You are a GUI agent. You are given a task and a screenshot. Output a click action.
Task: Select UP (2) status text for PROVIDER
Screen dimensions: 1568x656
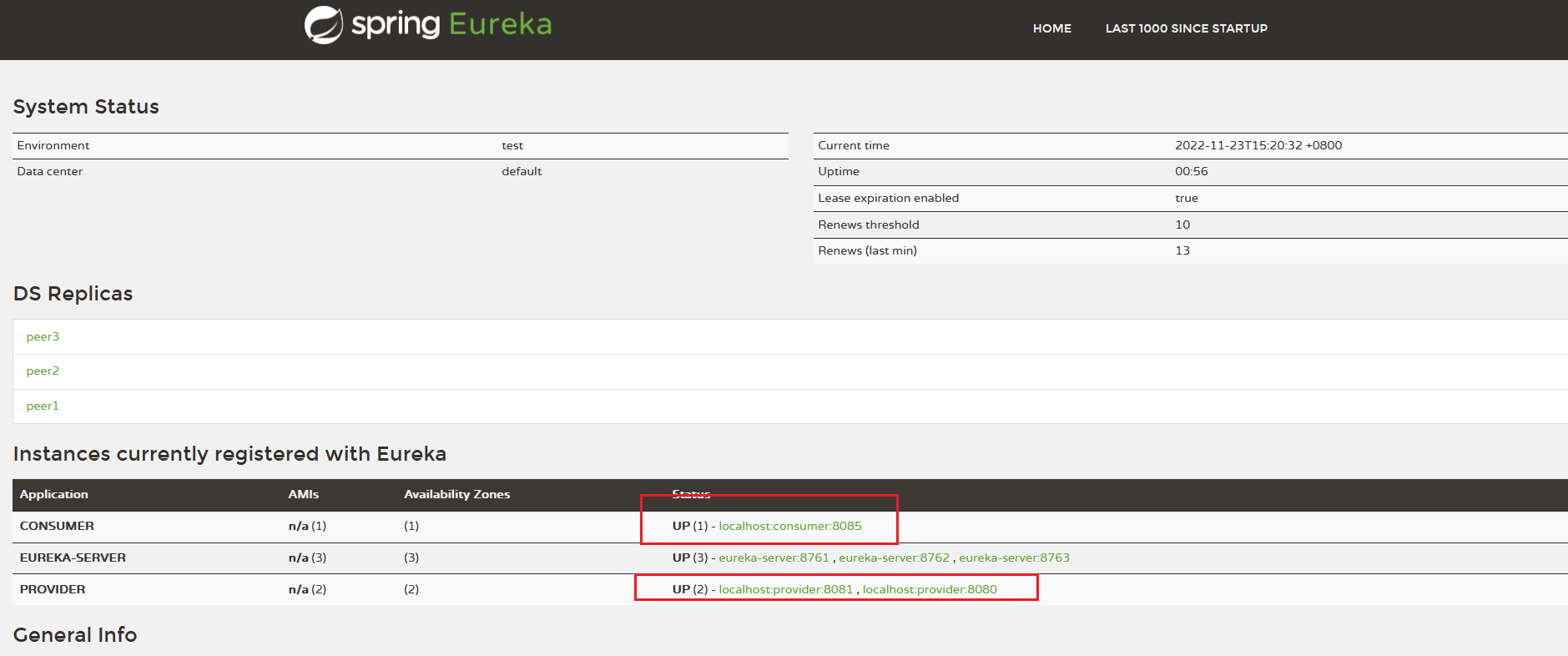tap(690, 589)
